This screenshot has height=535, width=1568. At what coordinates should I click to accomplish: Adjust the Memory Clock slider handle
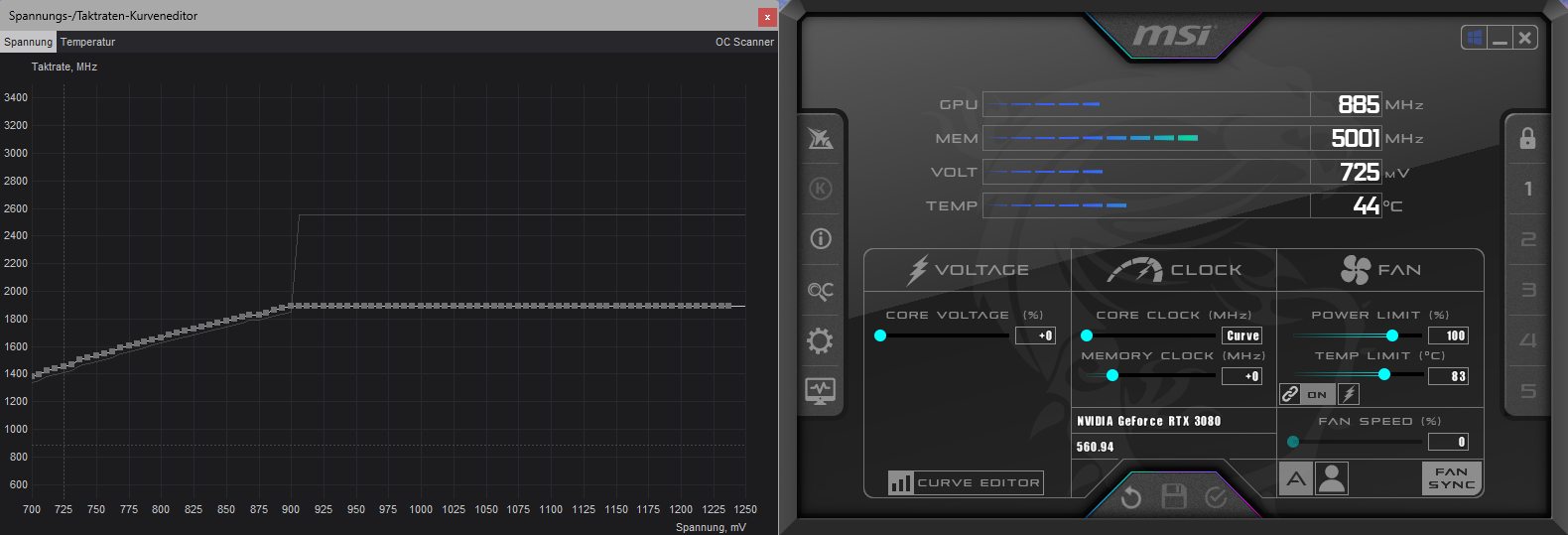coord(1112,375)
